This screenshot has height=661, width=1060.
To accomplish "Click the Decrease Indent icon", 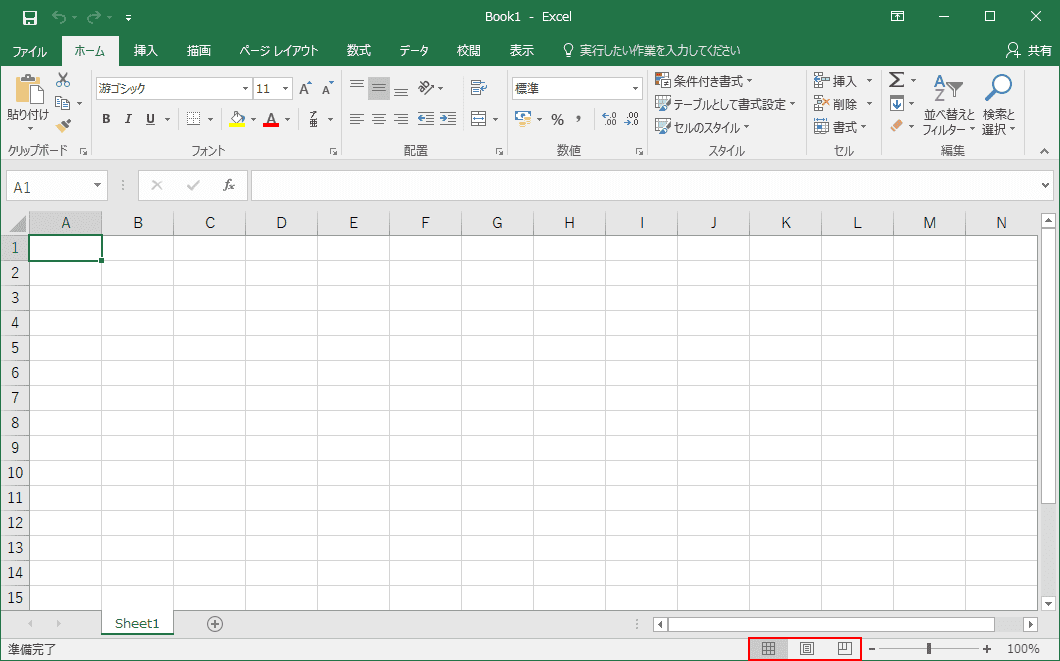I will coord(425,119).
